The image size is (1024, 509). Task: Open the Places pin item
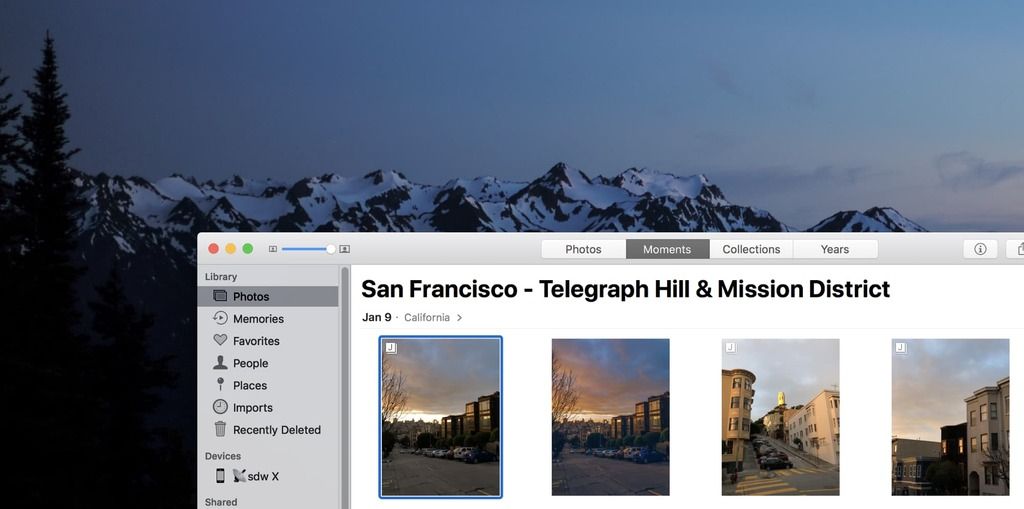249,385
